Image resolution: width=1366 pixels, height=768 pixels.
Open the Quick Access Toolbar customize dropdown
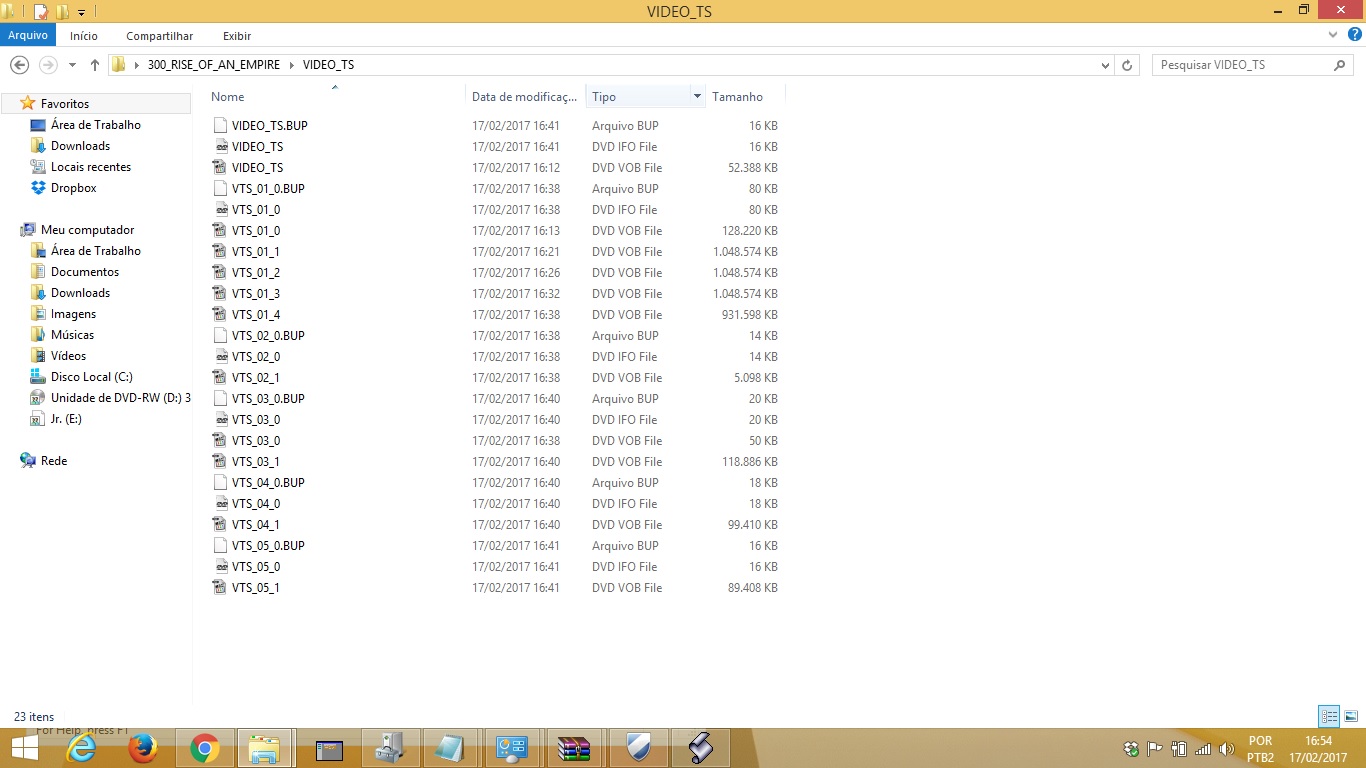pyautogui.click(x=81, y=12)
